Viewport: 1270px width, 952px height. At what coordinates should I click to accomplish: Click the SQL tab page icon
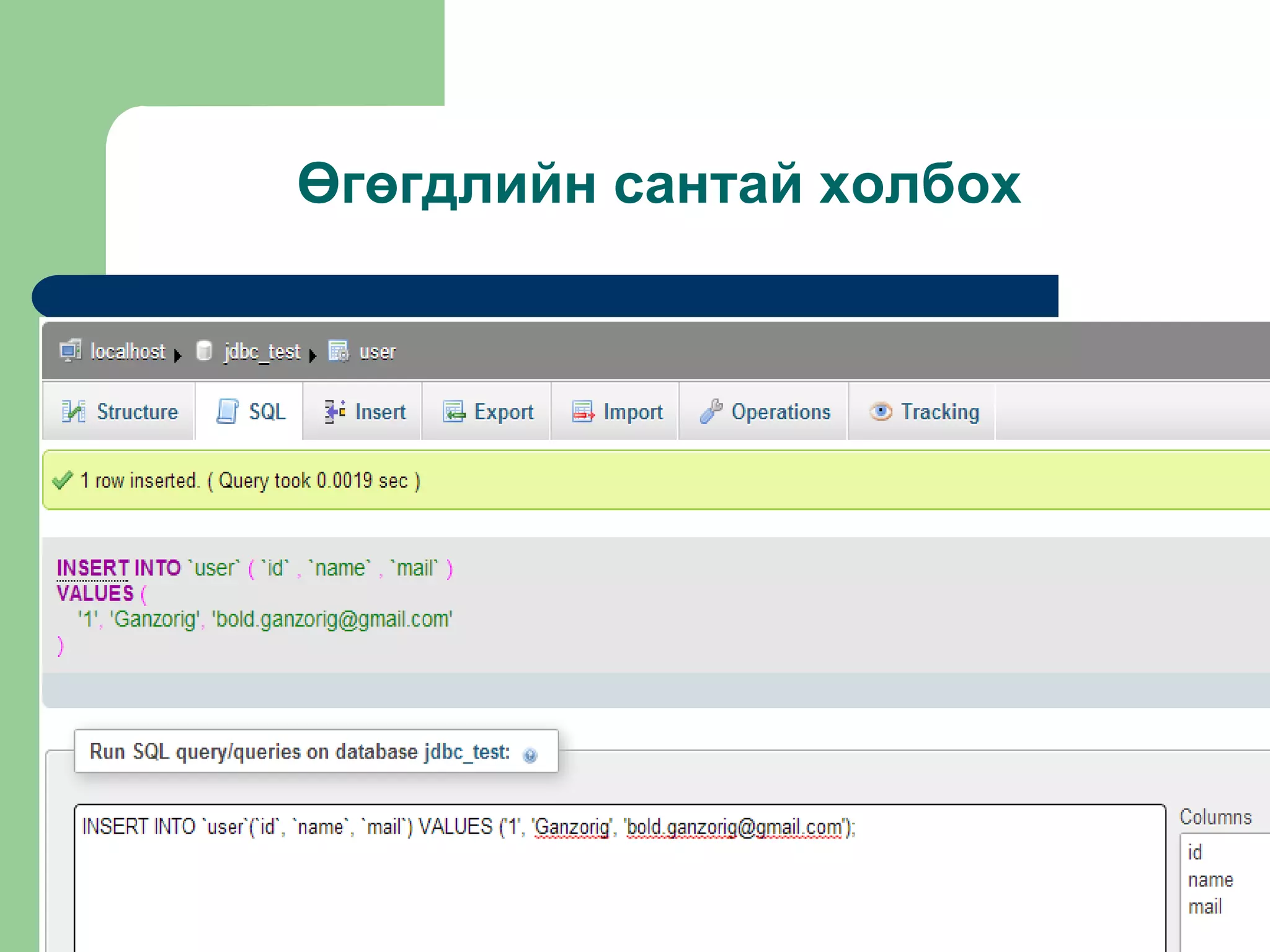pos(227,412)
